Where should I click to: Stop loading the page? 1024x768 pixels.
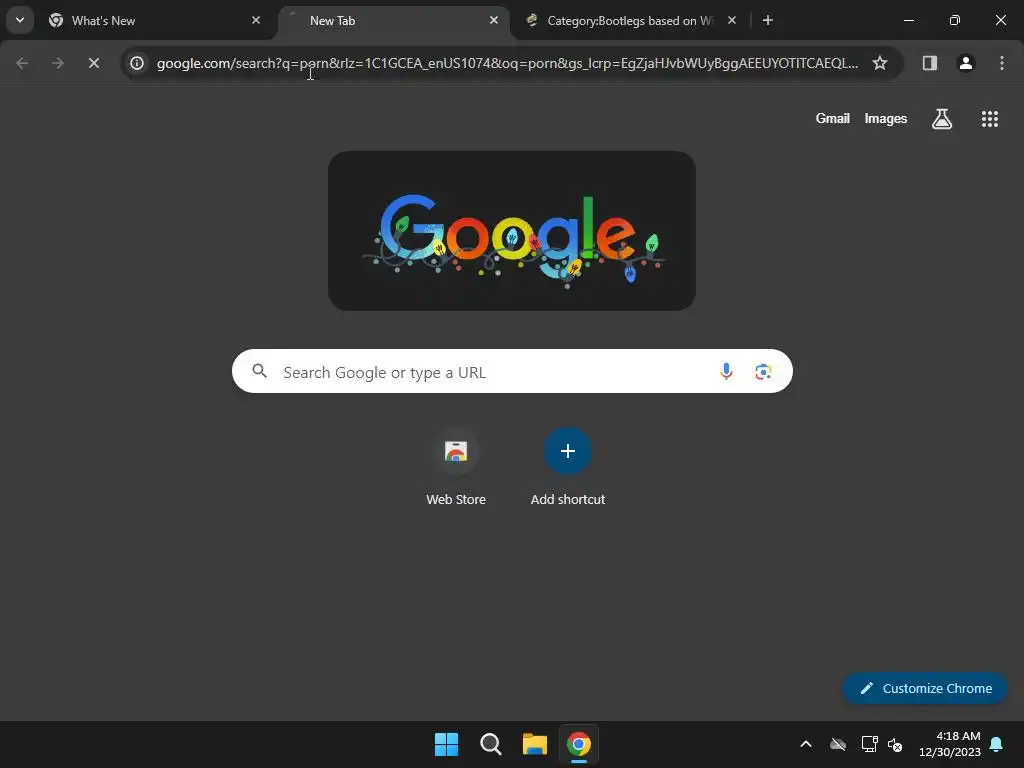click(x=94, y=63)
